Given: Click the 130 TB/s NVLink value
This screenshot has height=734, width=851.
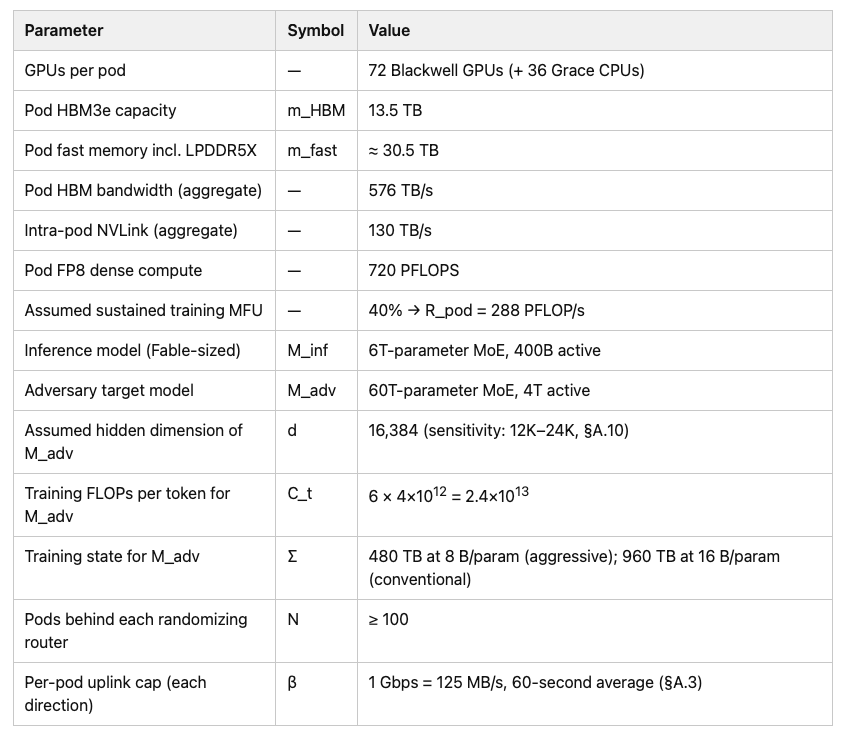Looking at the screenshot, I should point(400,231).
